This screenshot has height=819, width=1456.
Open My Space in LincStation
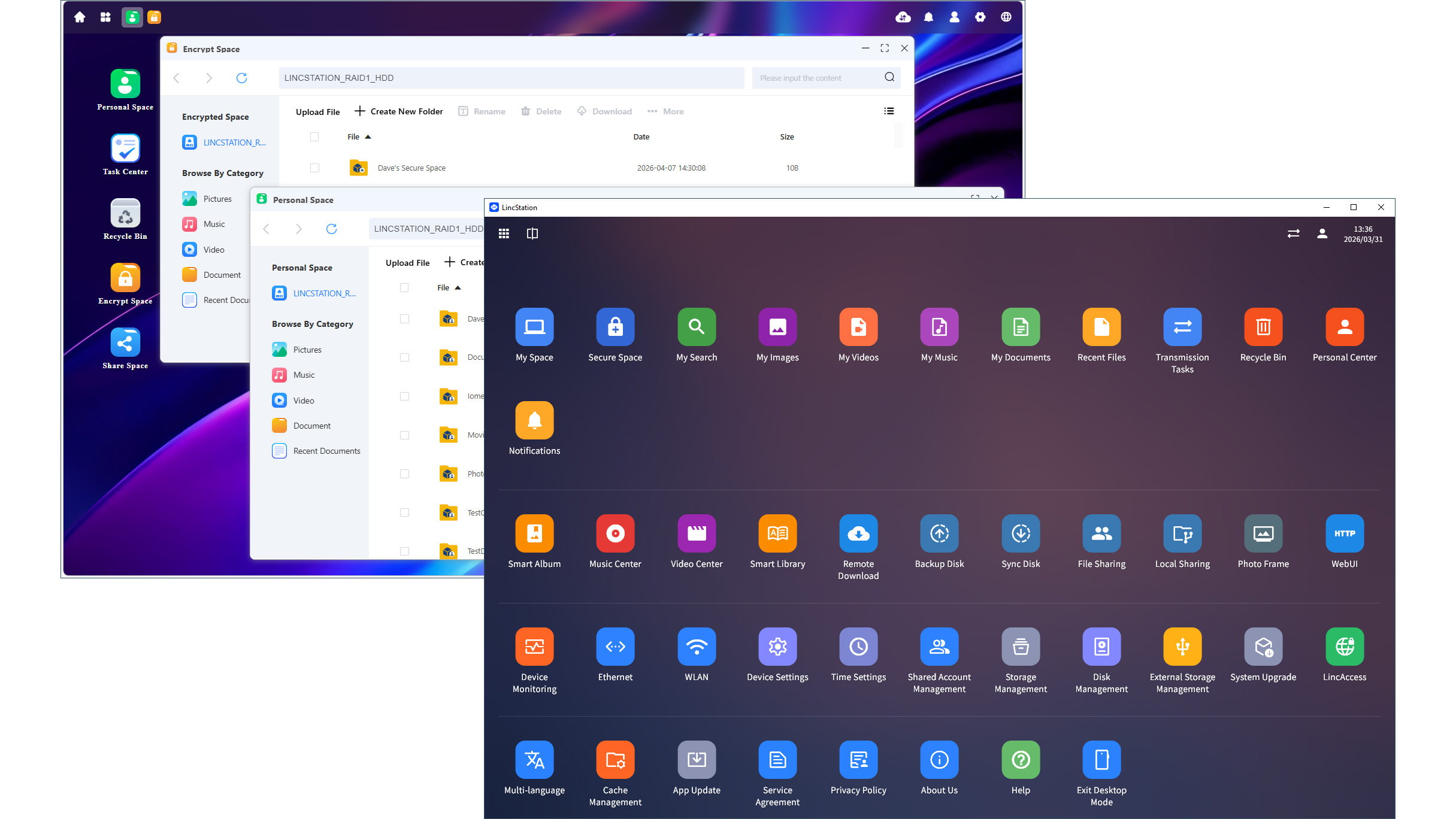click(534, 327)
